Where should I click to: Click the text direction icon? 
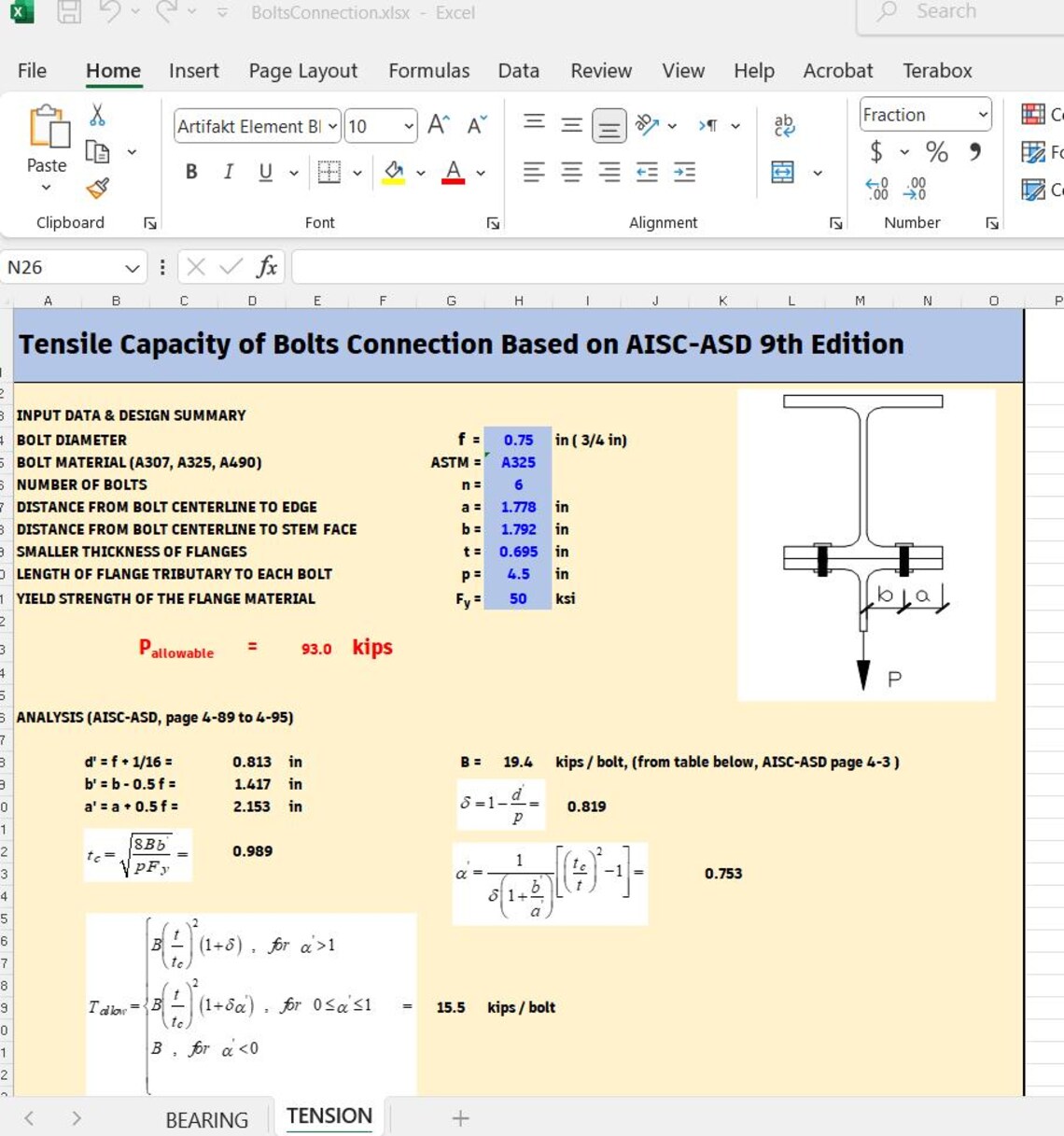[x=709, y=125]
